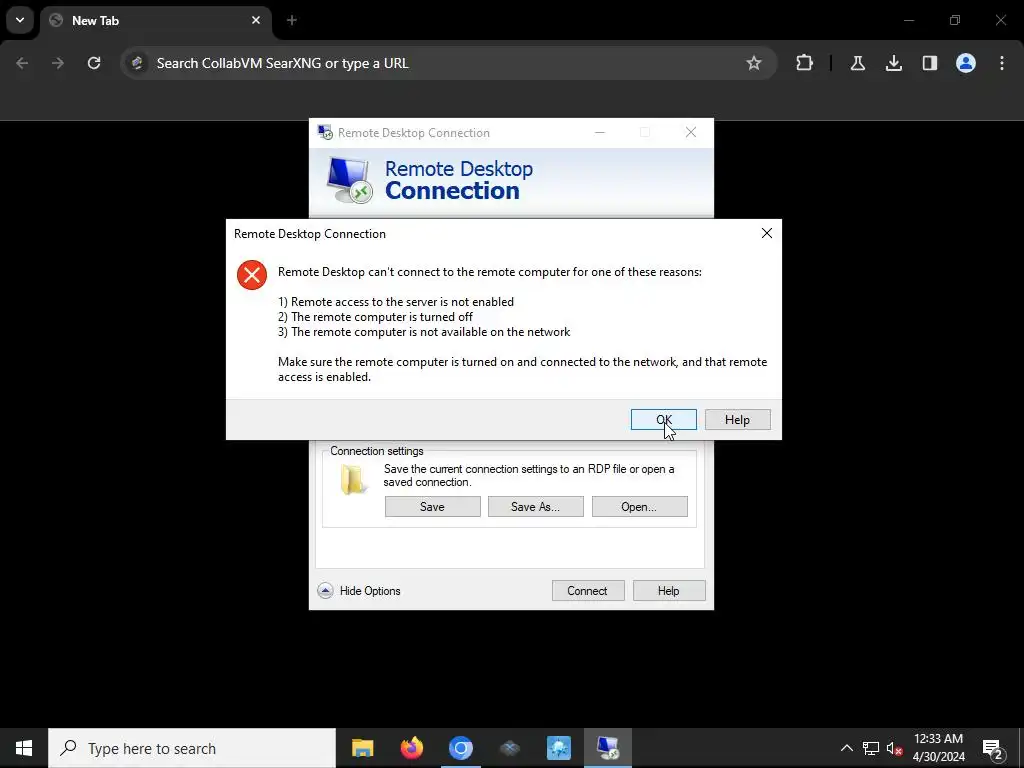Image resolution: width=1024 pixels, height=768 pixels.
Task: Open browser Downloads icon
Action: (893, 63)
